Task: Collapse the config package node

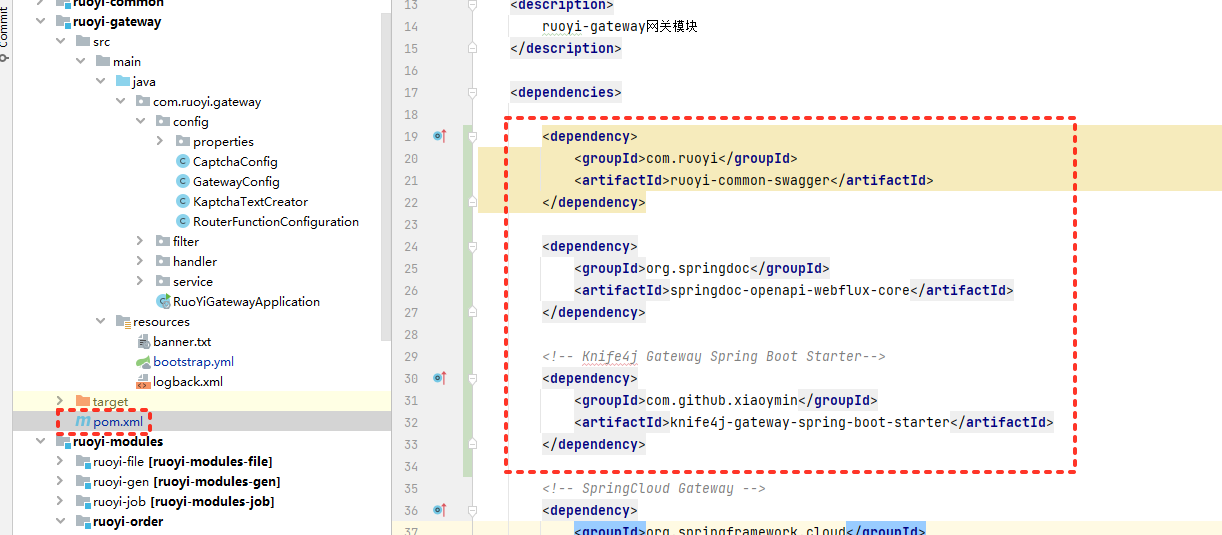Action: coord(140,122)
